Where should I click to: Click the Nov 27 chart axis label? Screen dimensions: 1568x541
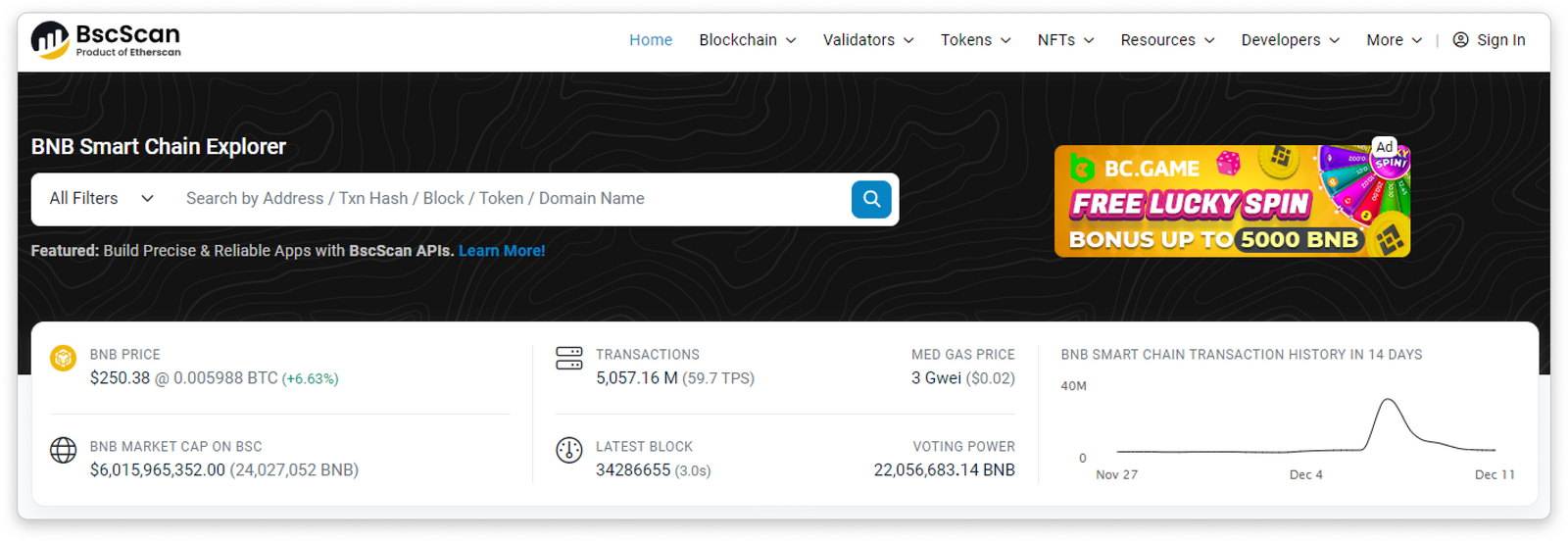1116,474
